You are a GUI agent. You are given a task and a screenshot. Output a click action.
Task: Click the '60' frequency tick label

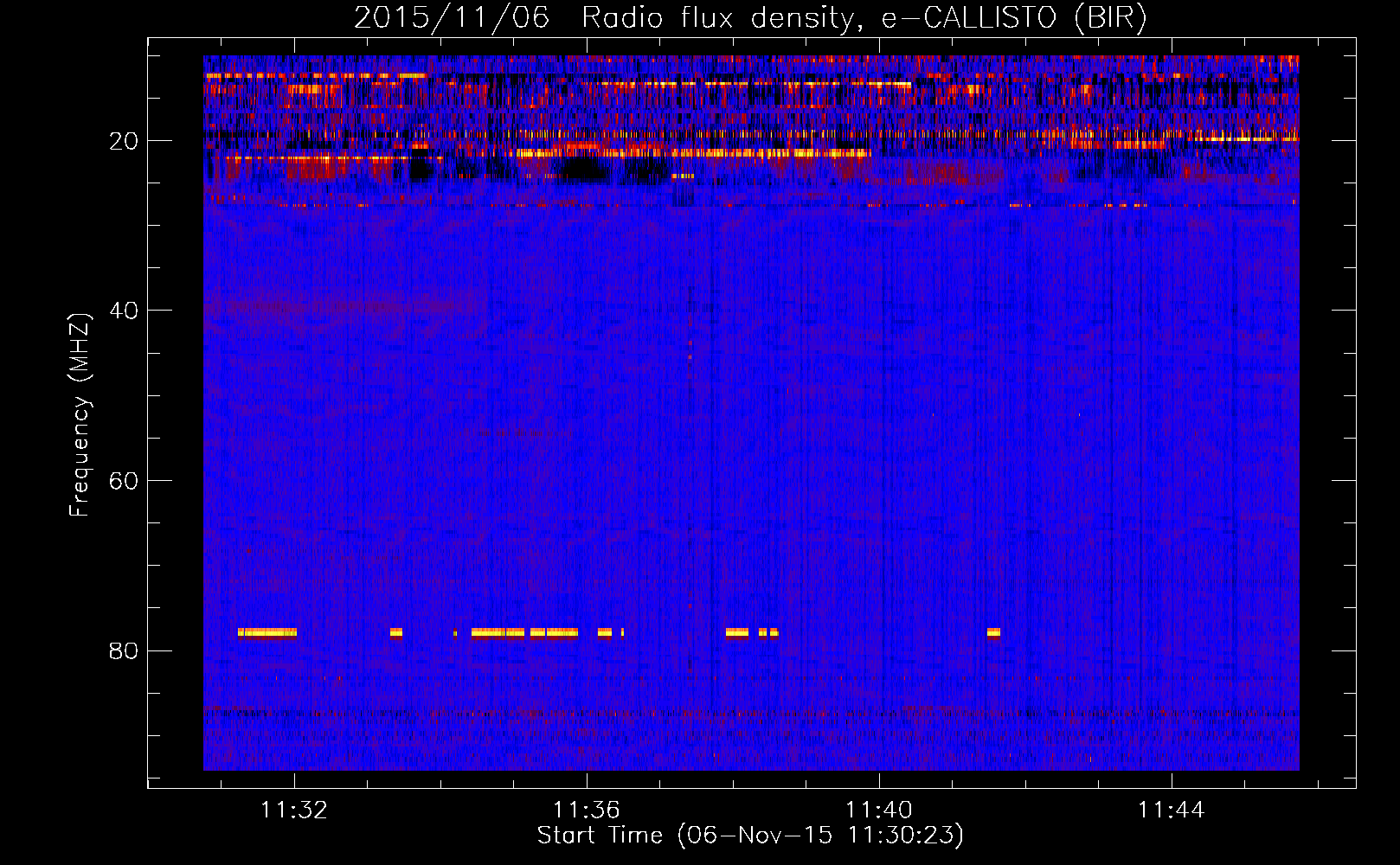point(124,481)
